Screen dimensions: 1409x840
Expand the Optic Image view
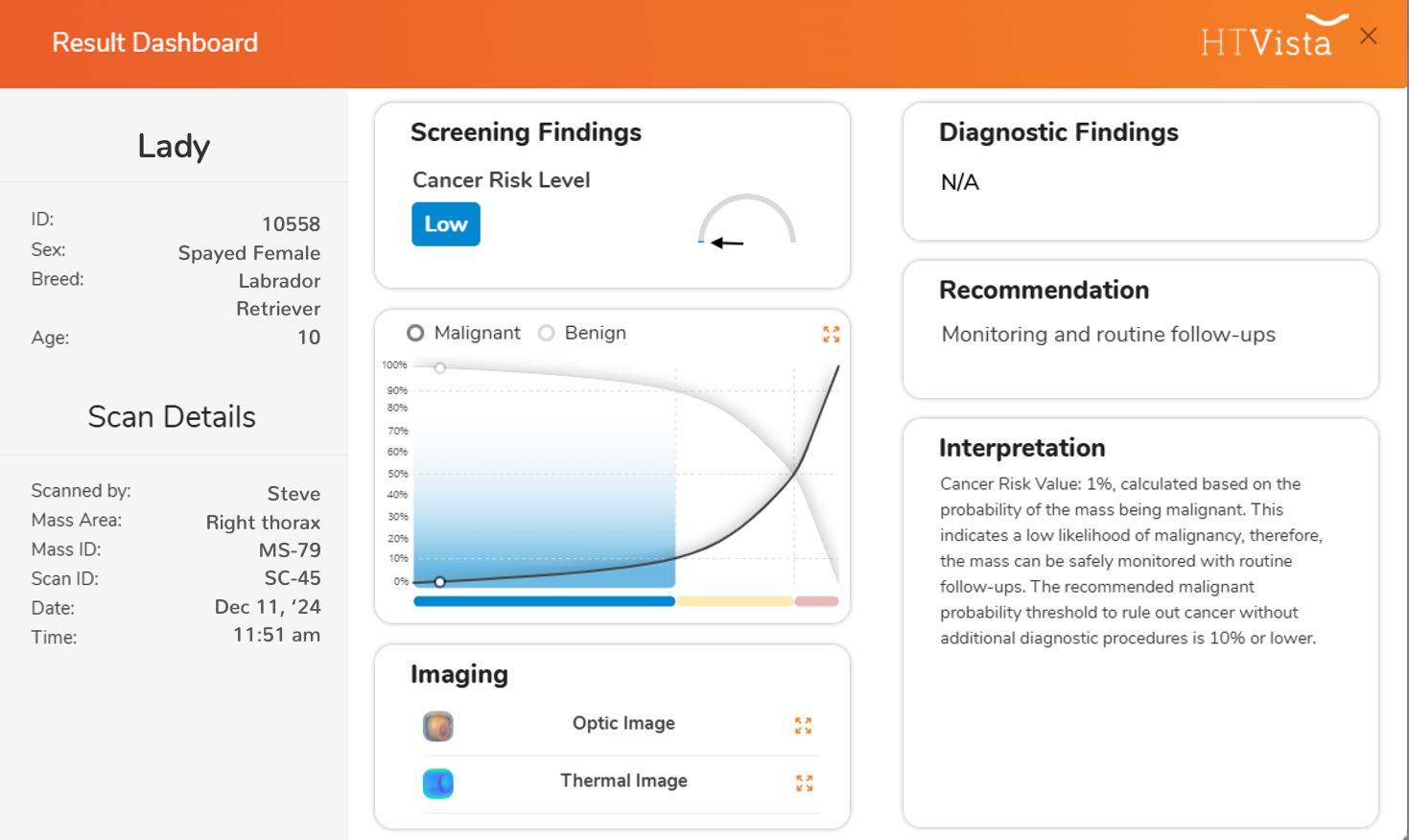(x=804, y=726)
